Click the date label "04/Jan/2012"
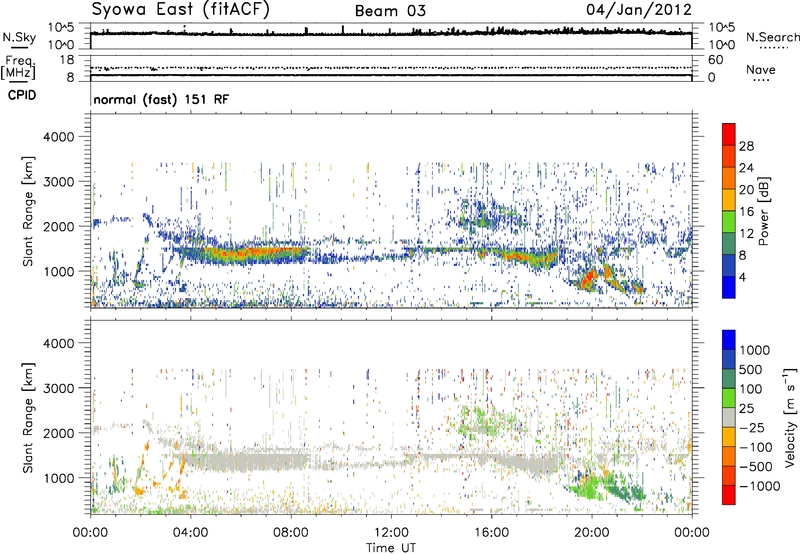This screenshot has height=554, width=800. pyautogui.click(x=639, y=10)
